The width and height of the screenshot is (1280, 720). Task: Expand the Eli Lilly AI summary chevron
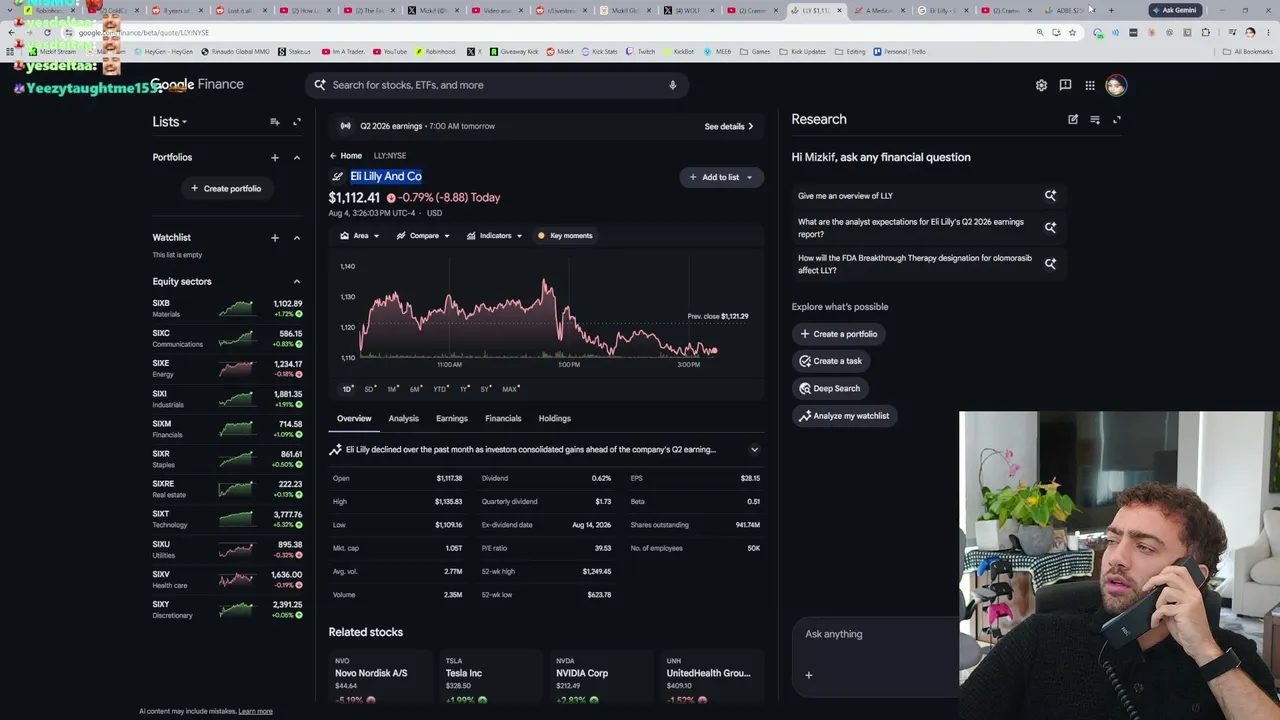pyautogui.click(x=755, y=450)
